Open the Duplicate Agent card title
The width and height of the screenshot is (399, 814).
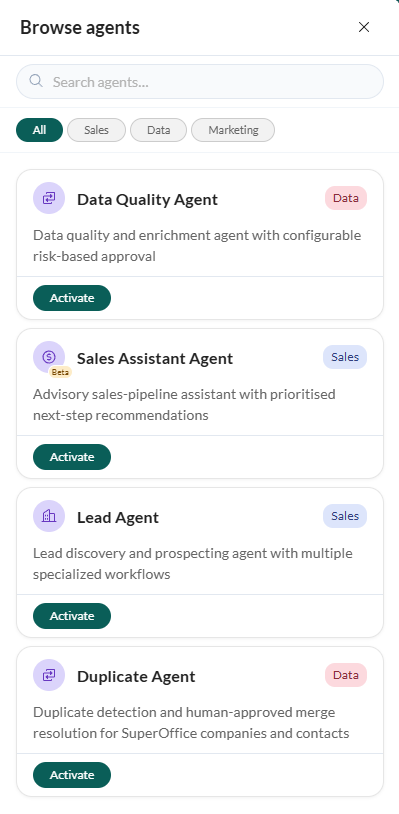(136, 676)
